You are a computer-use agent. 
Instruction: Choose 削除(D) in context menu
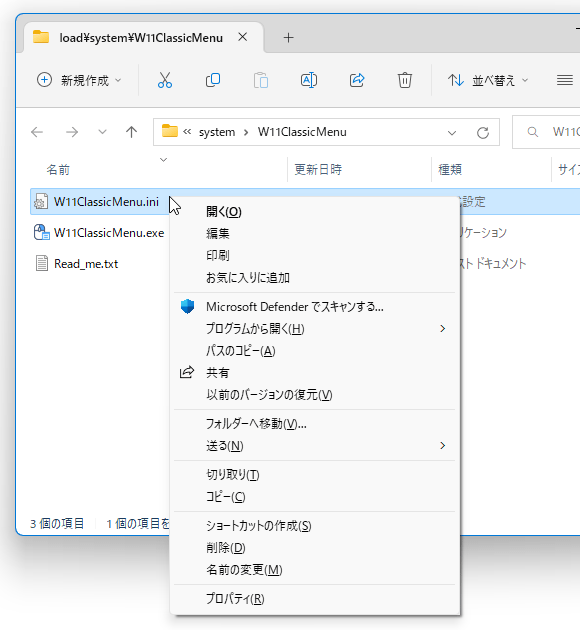(x=314, y=548)
